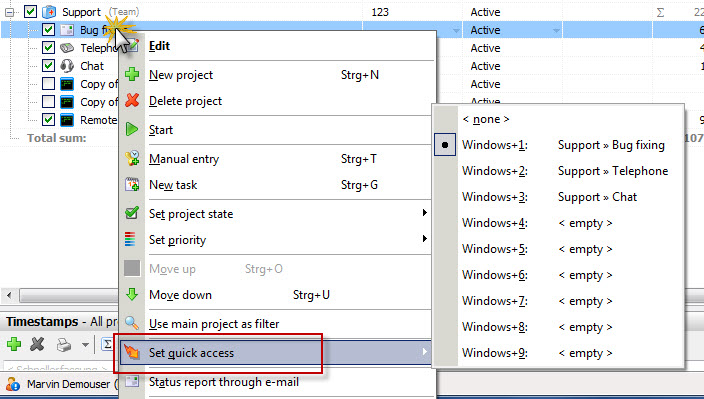This screenshot has width=704, height=399.
Task: Click the green Move down arrow icon
Action: click(x=132, y=294)
